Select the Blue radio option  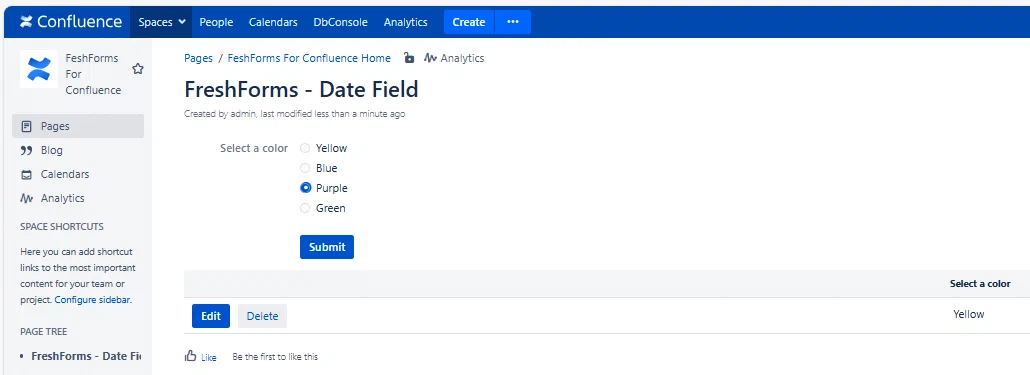(305, 168)
